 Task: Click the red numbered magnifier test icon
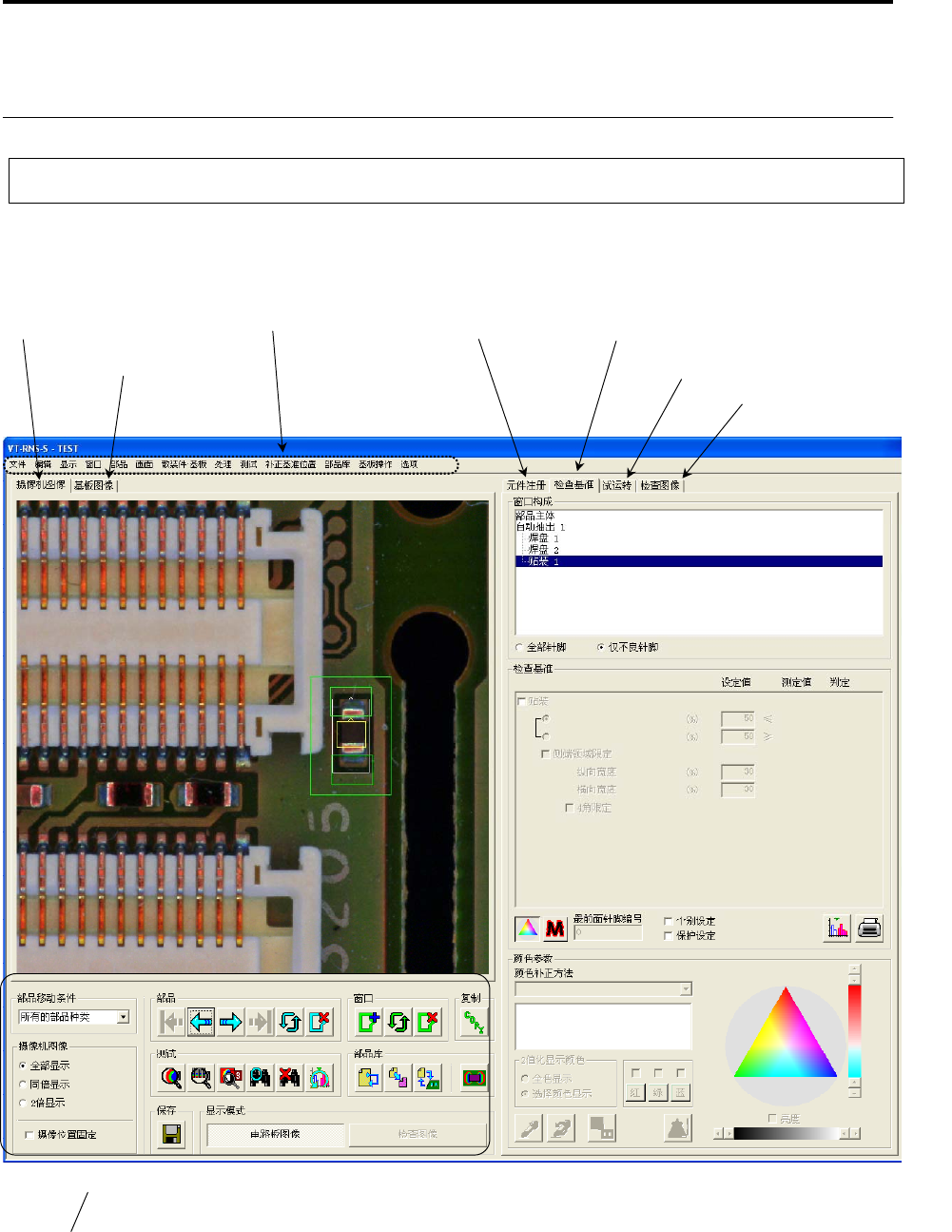tap(230, 1077)
